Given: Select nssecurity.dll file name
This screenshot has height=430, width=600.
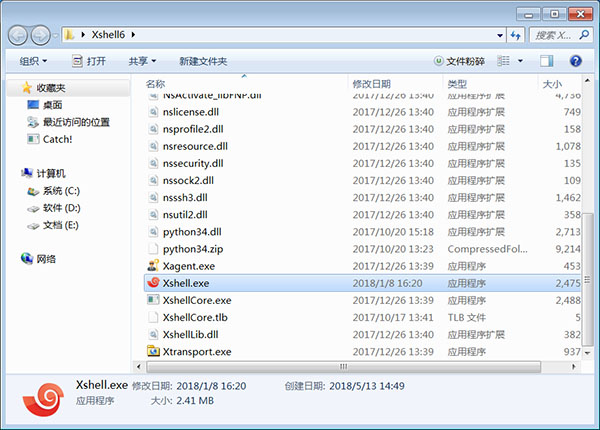Looking at the screenshot, I should click(x=193, y=163).
